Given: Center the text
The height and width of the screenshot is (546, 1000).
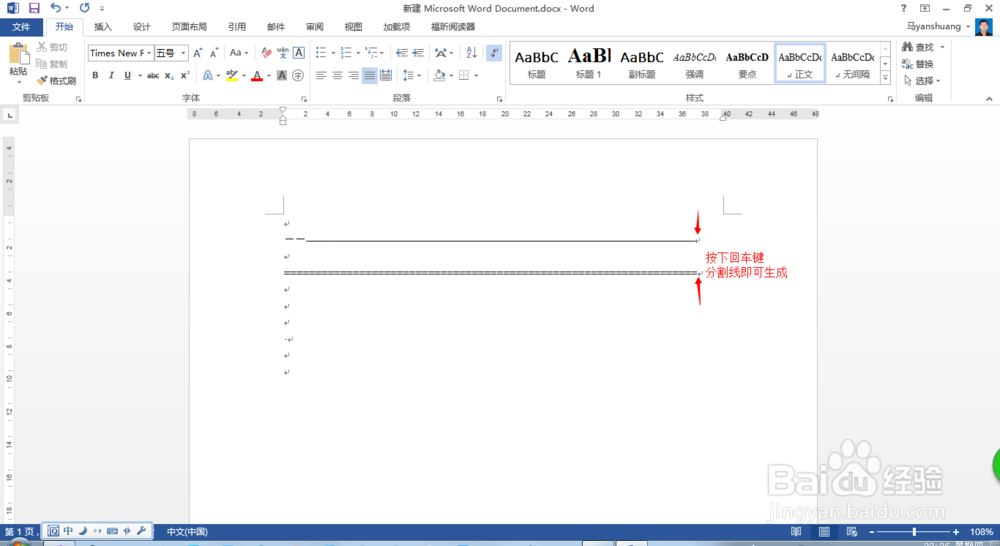Looking at the screenshot, I should tap(337, 75).
